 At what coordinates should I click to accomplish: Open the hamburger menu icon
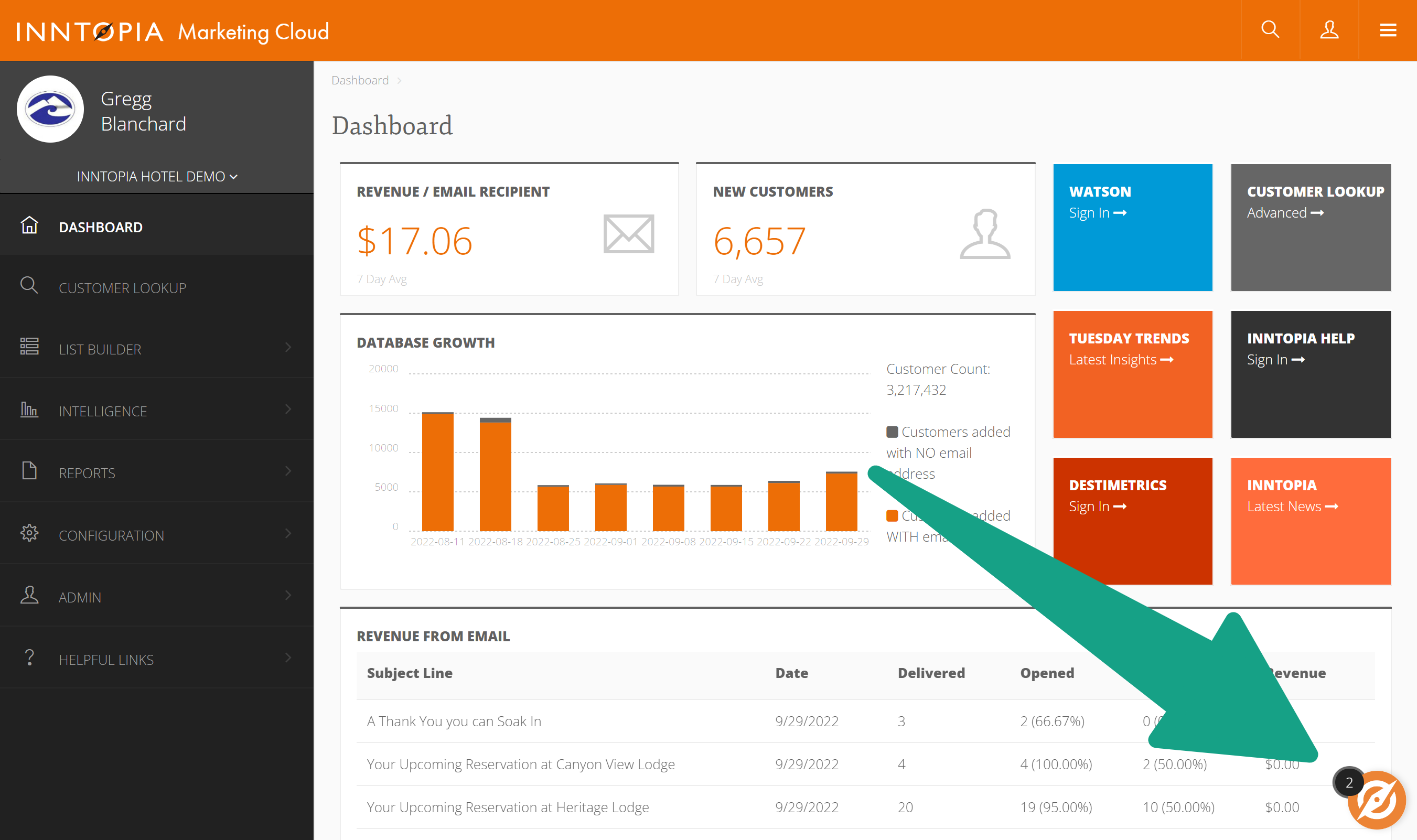pyautogui.click(x=1388, y=29)
